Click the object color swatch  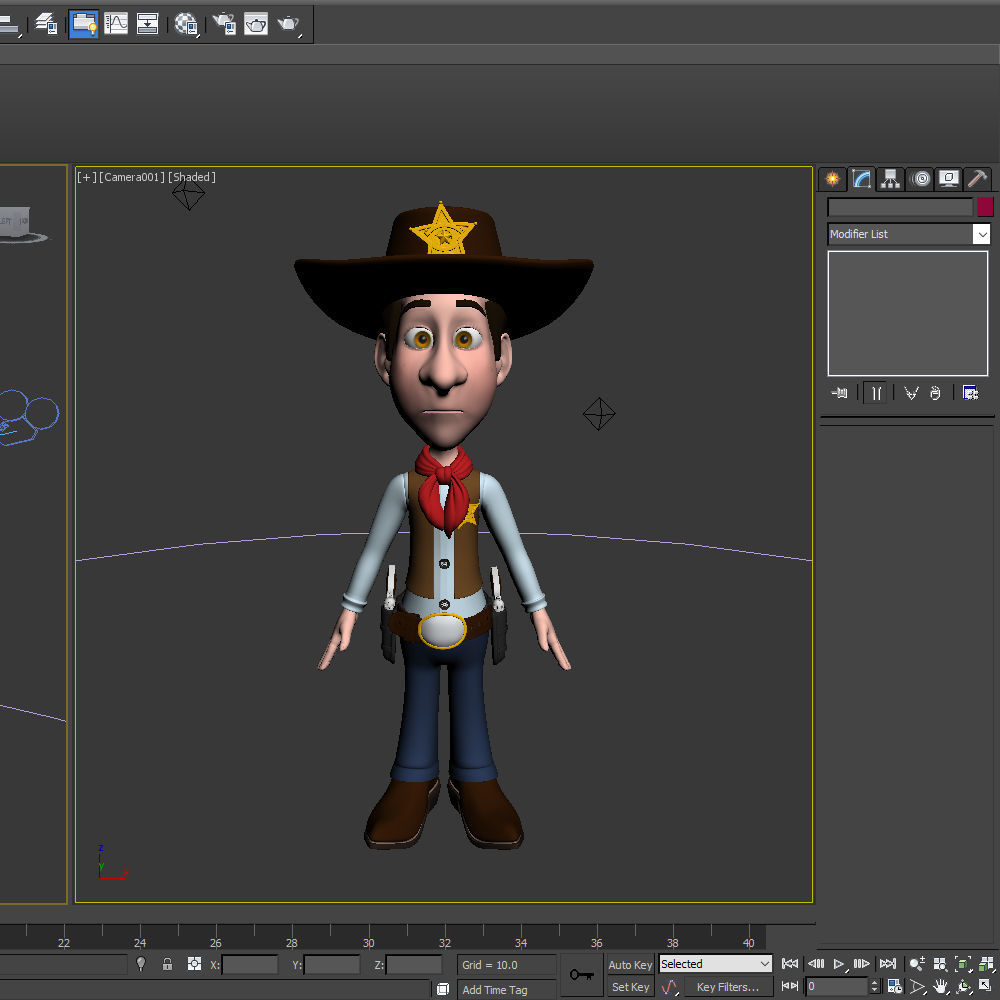[985, 207]
